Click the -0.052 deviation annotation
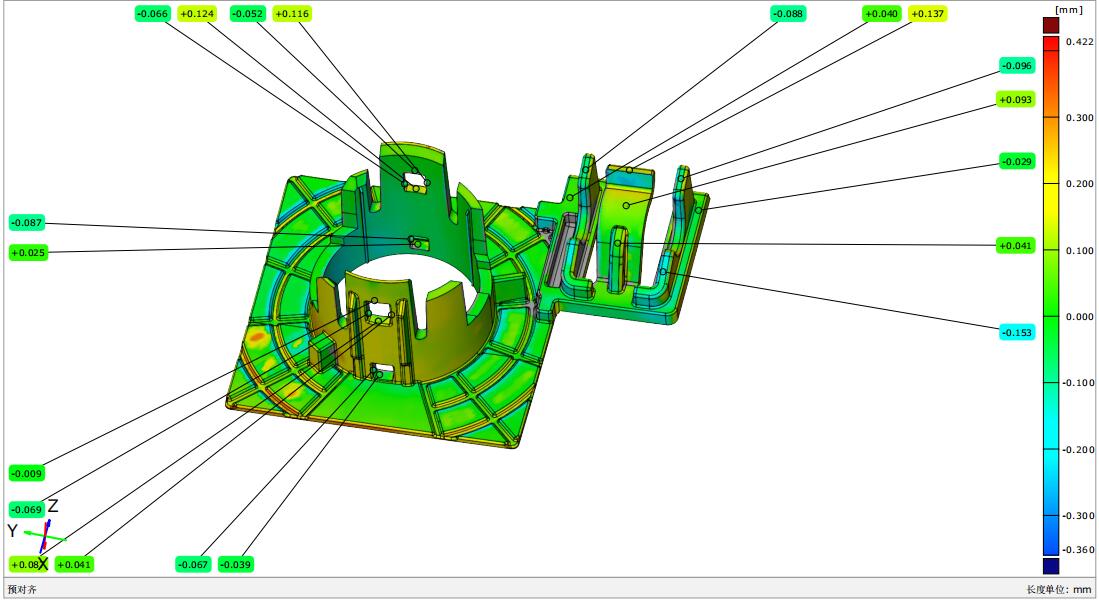The image size is (1099, 602). (247, 14)
